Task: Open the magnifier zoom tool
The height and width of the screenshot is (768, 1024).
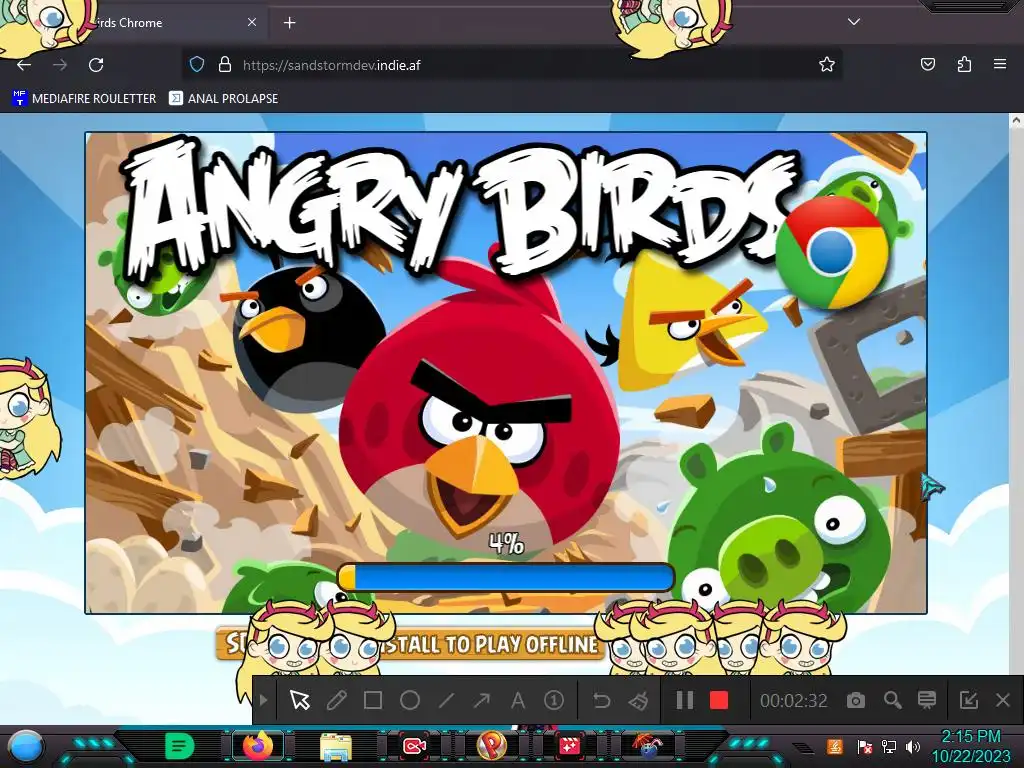Action: pos(892,701)
